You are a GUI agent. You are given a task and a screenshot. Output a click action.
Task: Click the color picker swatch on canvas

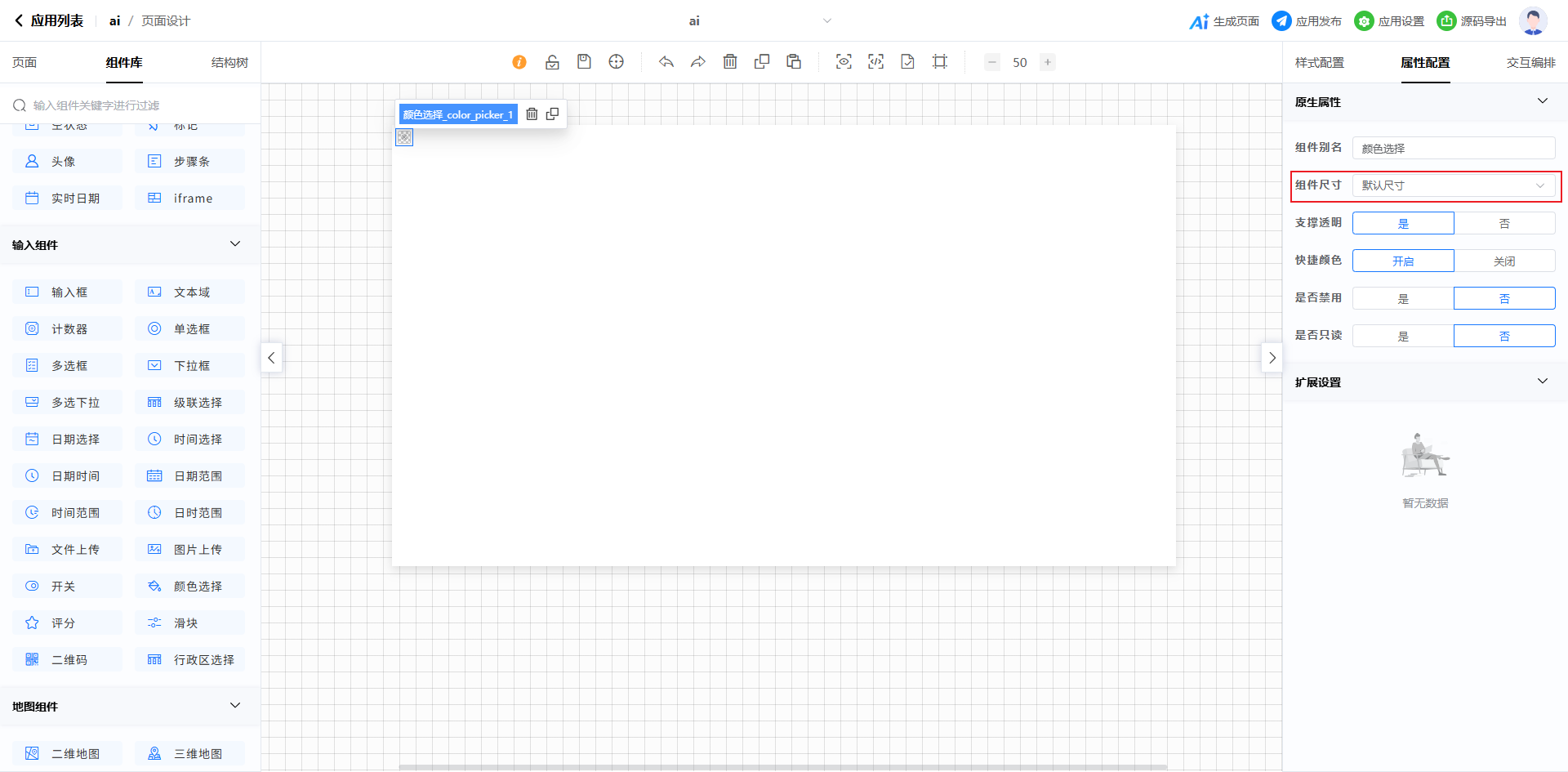click(x=404, y=137)
